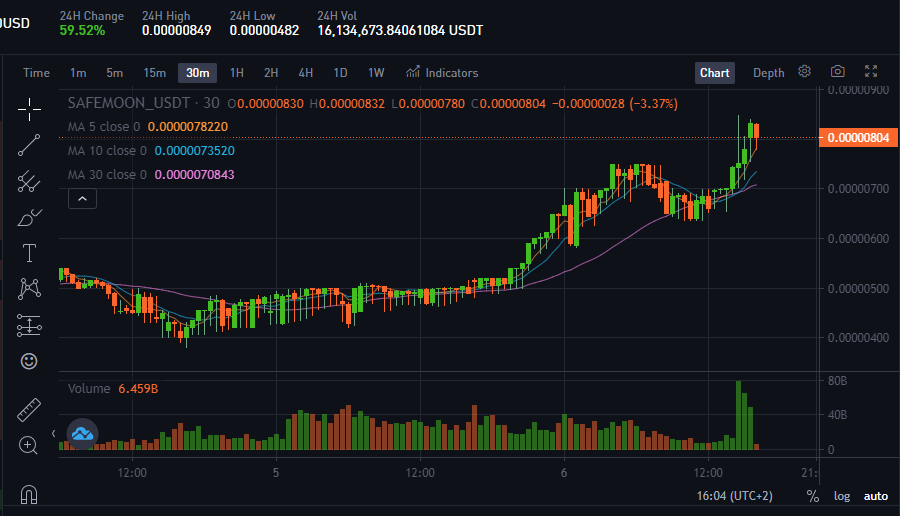Click the 24H Low value 0.00000482
Viewport: 900px width, 516px height.
pyautogui.click(x=265, y=30)
